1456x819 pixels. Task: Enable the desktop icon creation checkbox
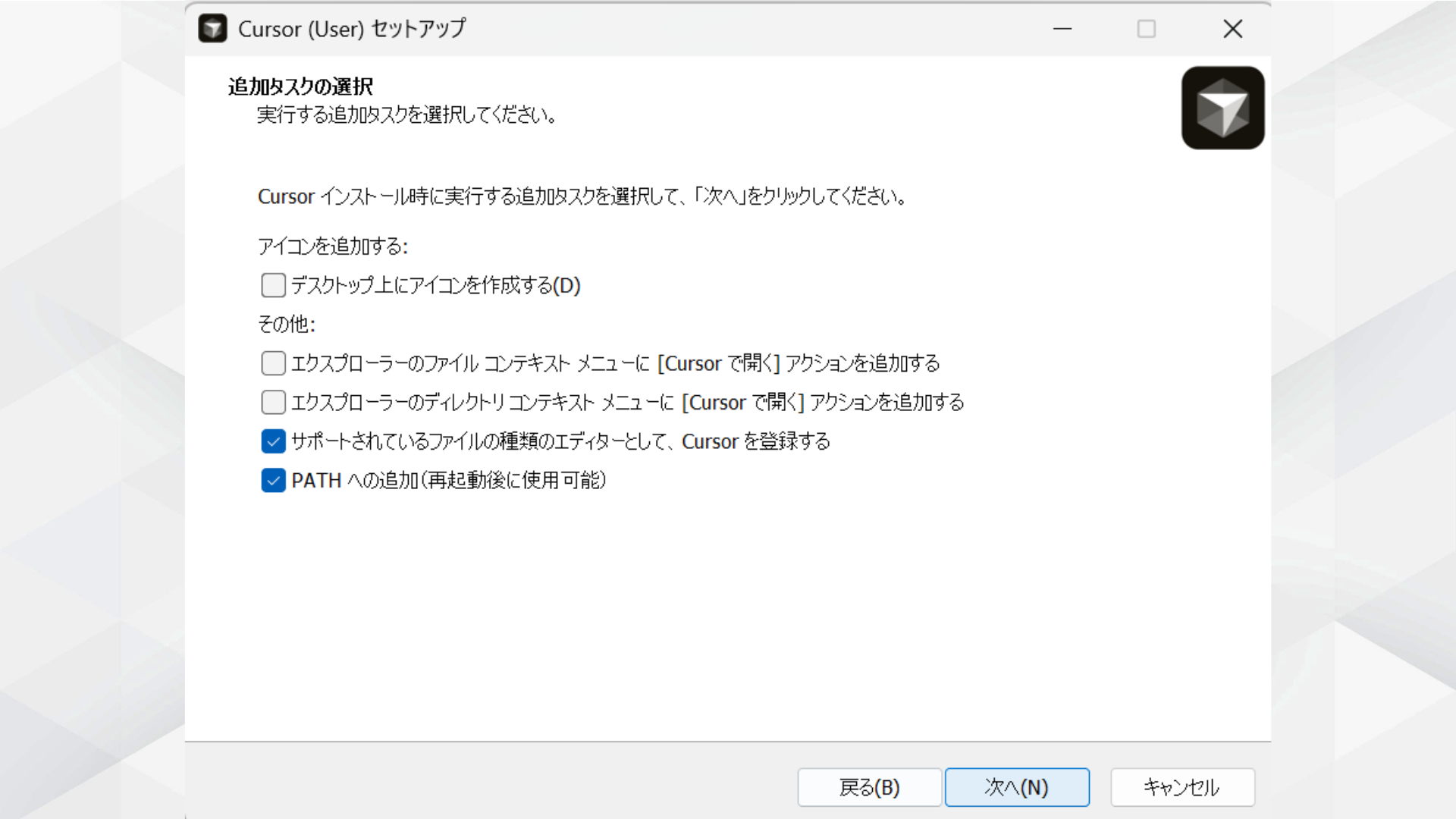pyautogui.click(x=273, y=285)
